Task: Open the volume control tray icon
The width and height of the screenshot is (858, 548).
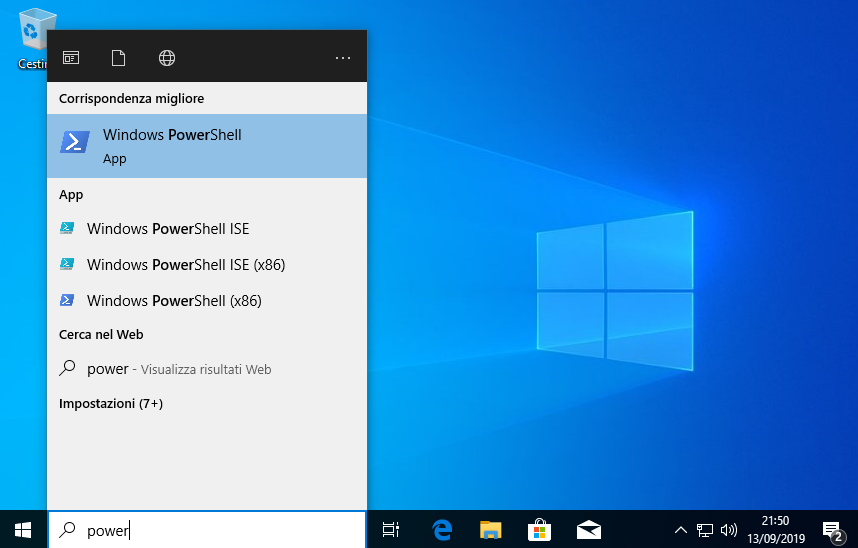Action: (729, 529)
